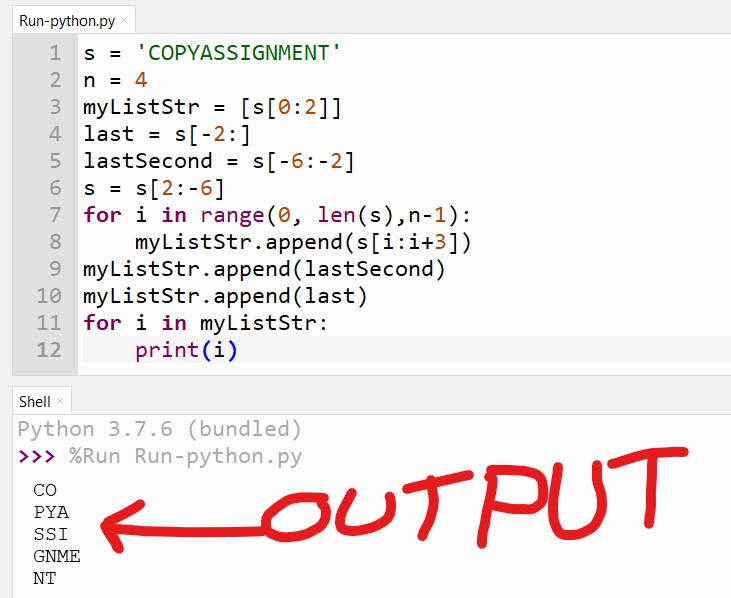Click myListStr.append(lastSecond) on line 9
This screenshot has height=598, width=731.
tap(264, 269)
